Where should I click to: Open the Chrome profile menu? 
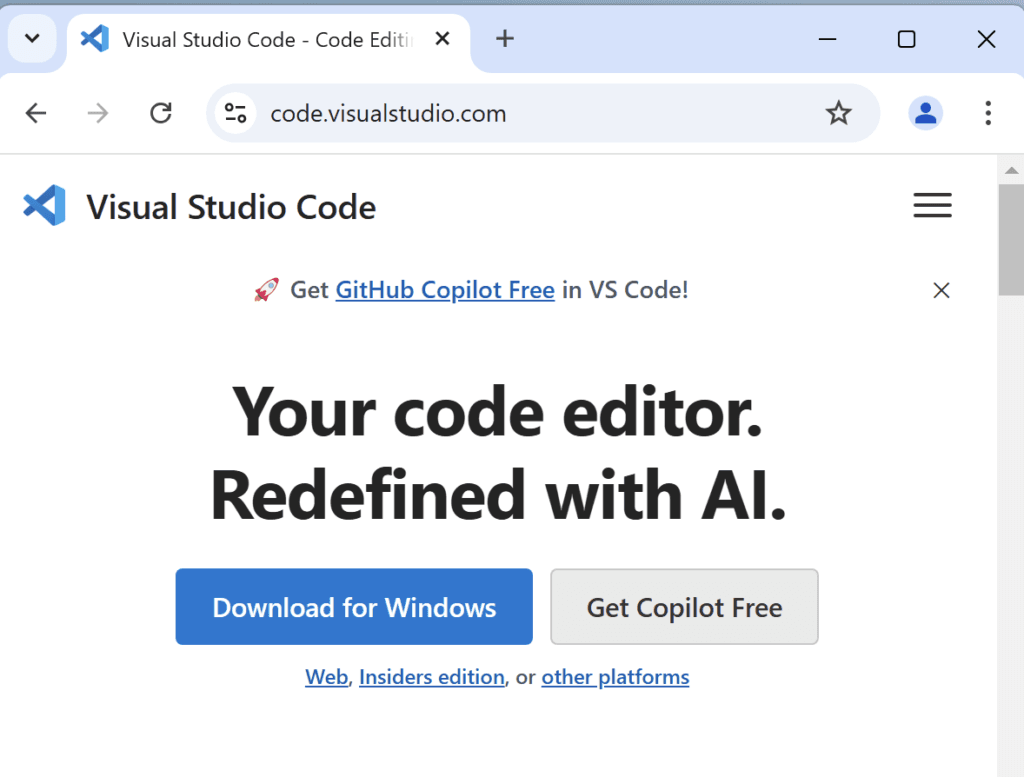tap(925, 113)
